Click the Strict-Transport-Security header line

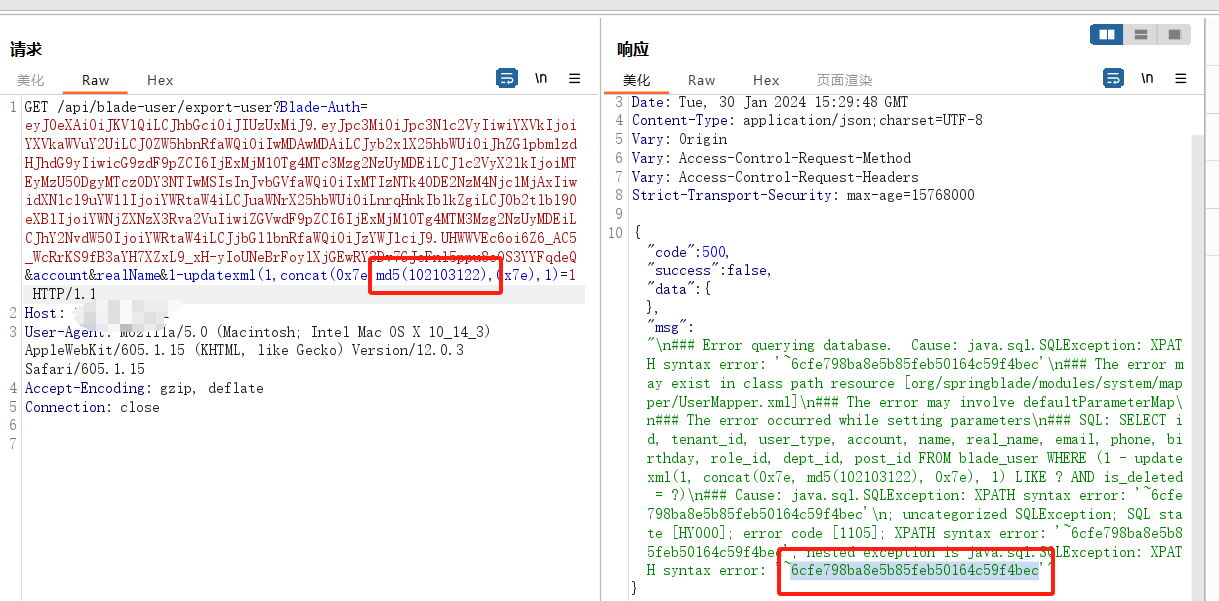click(x=803, y=195)
